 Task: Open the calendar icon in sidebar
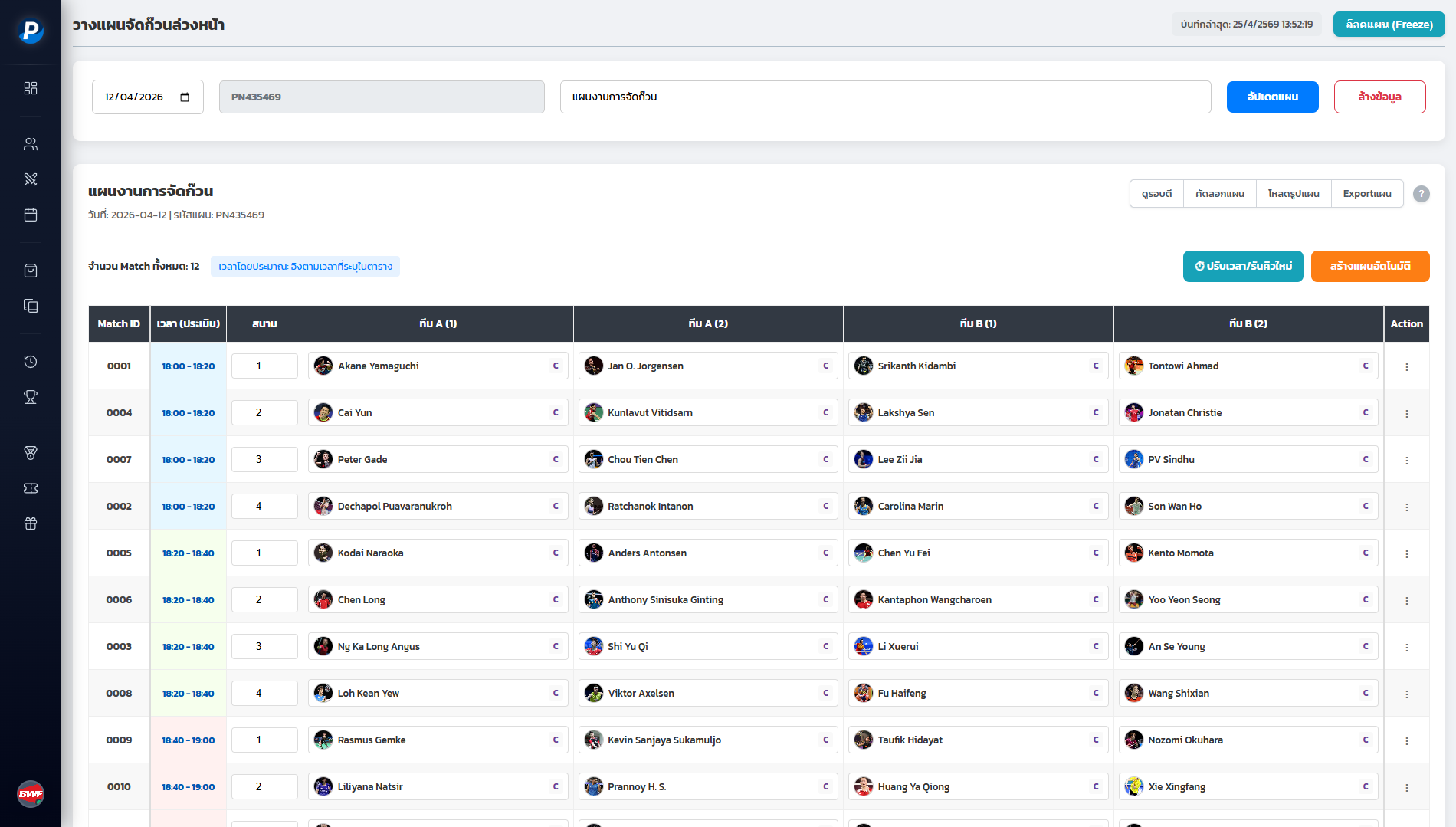(31, 215)
